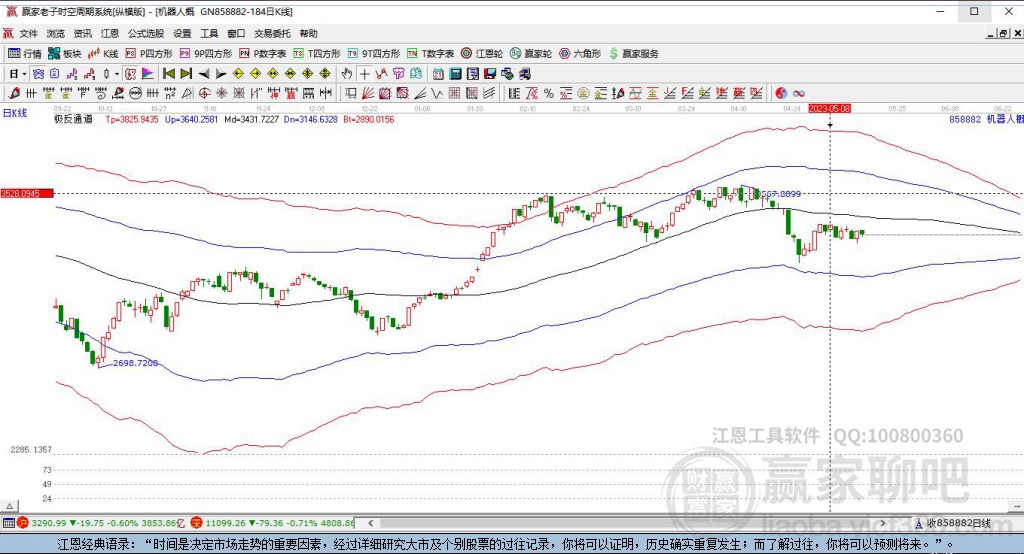Restore the inner document window

(x=1004, y=33)
